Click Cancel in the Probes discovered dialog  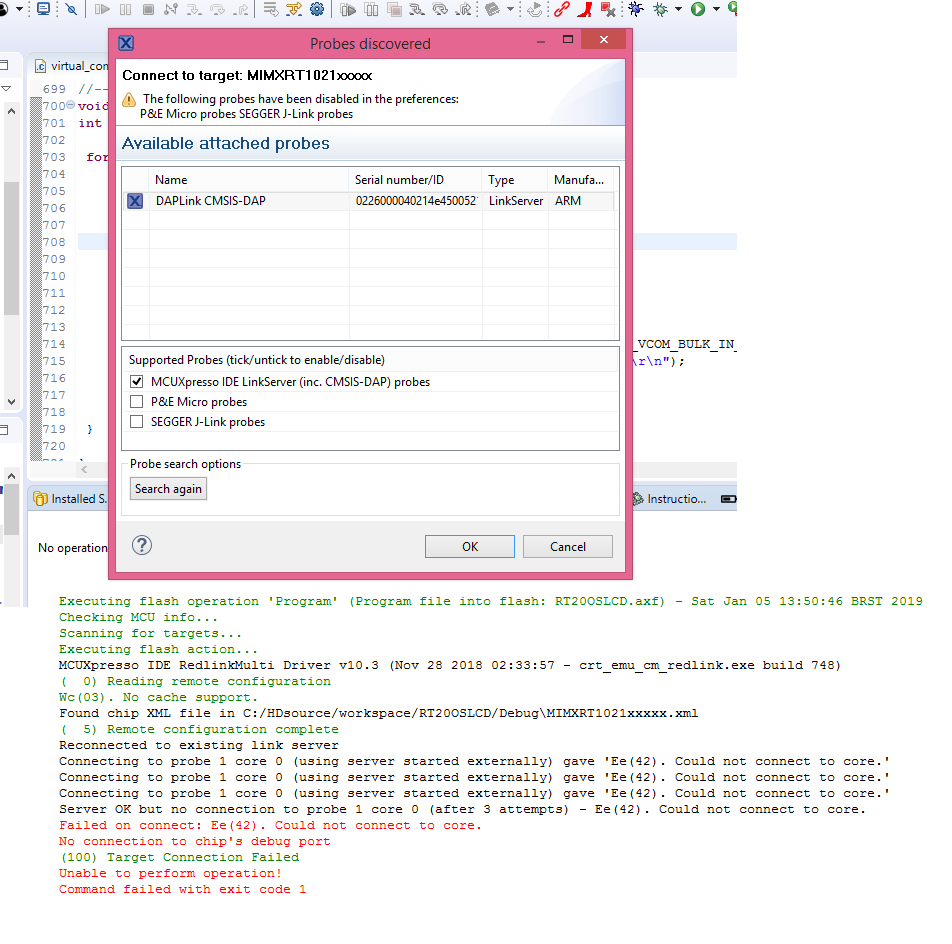click(567, 546)
